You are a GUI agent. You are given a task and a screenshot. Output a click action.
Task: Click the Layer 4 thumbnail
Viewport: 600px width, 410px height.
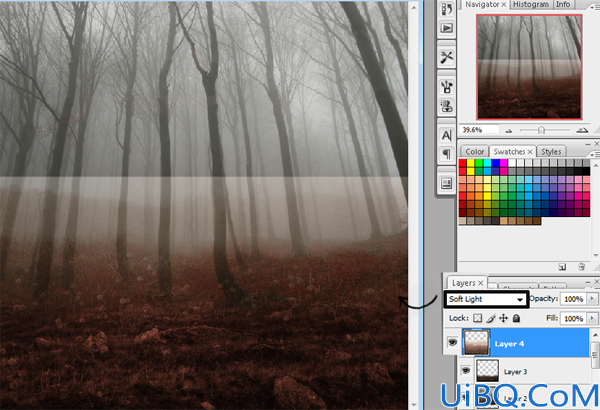point(476,343)
